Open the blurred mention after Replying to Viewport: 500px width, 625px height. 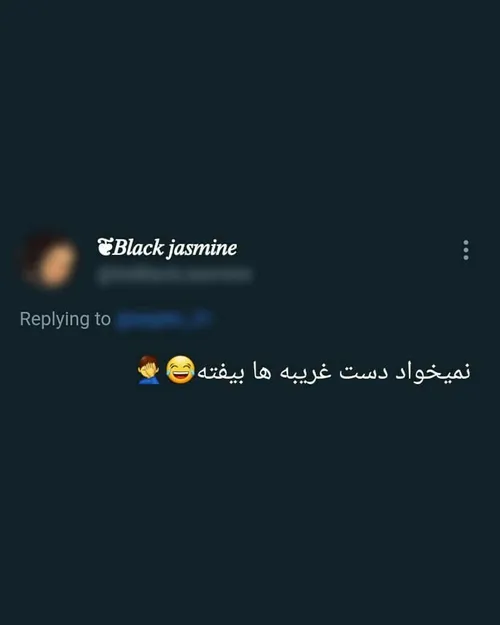click(x=163, y=319)
